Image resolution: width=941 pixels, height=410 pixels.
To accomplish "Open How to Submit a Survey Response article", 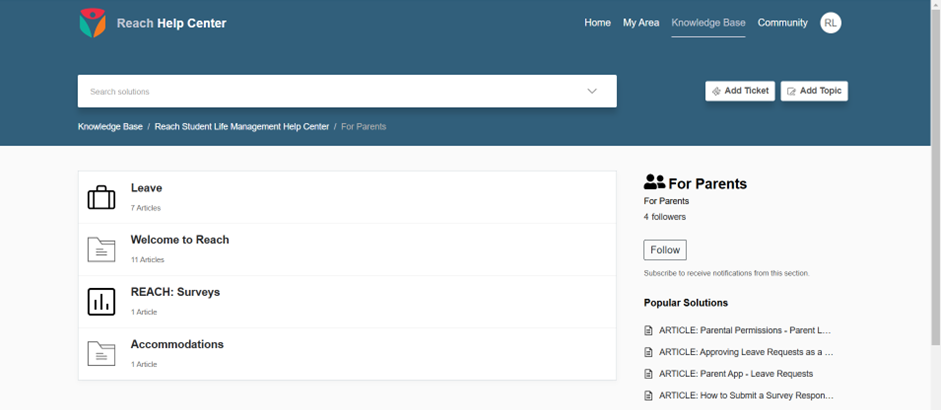I will click(746, 396).
